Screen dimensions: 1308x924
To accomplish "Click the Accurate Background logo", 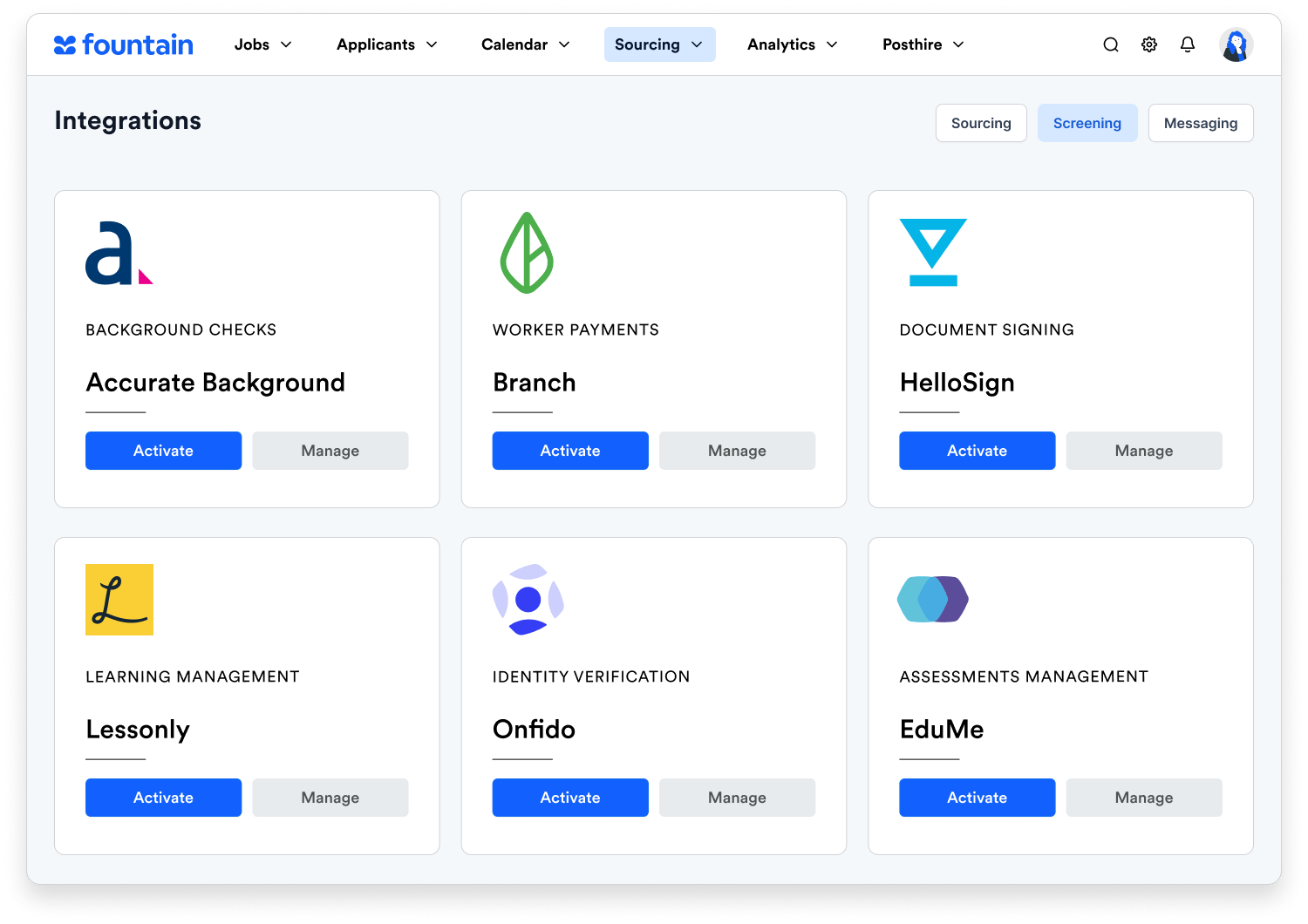I will tap(119, 253).
